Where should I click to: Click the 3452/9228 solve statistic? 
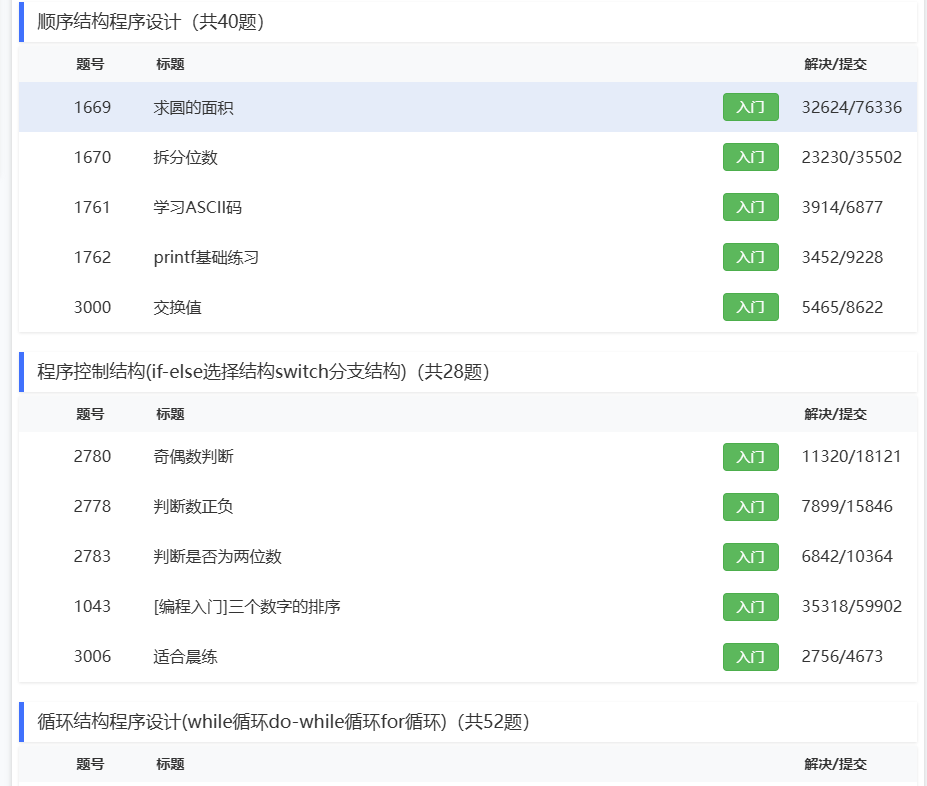[842, 258]
